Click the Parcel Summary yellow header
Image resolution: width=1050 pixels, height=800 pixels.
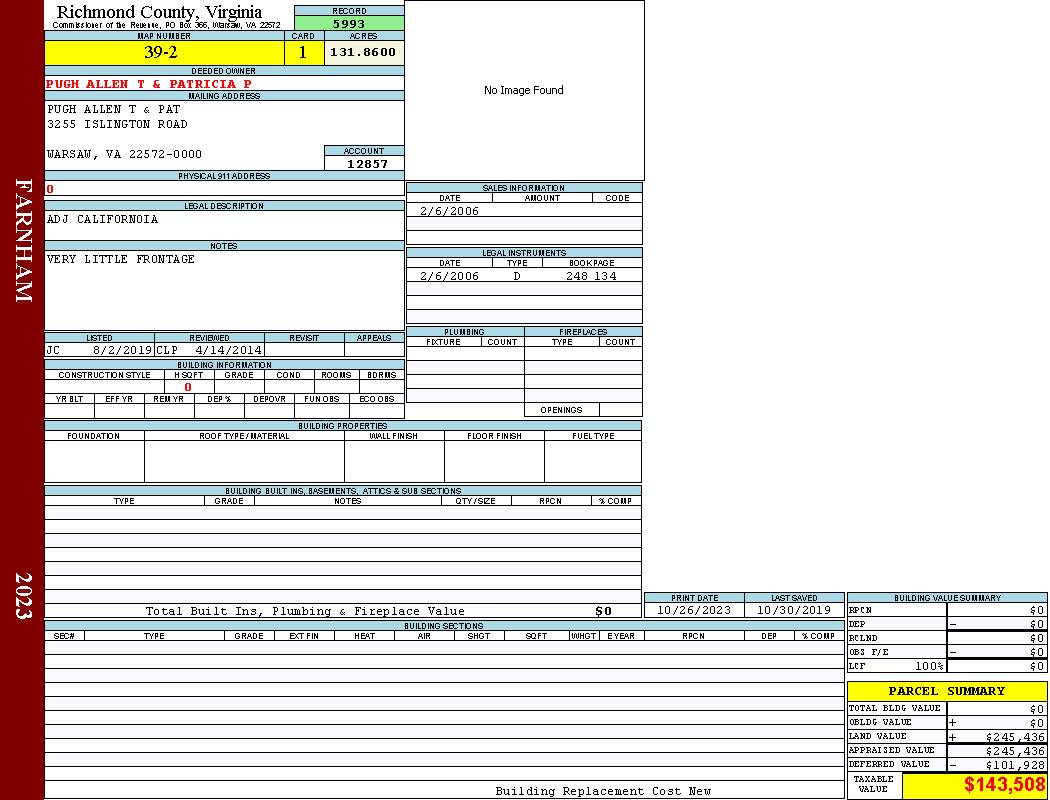point(946,691)
